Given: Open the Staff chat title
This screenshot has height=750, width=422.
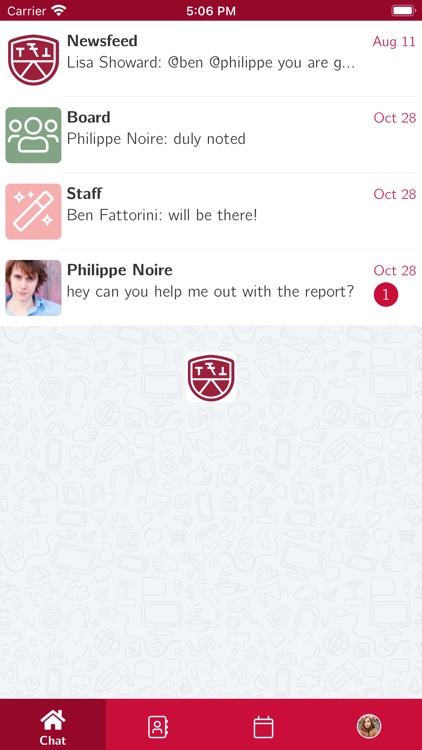Looking at the screenshot, I should click(x=84, y=194).
